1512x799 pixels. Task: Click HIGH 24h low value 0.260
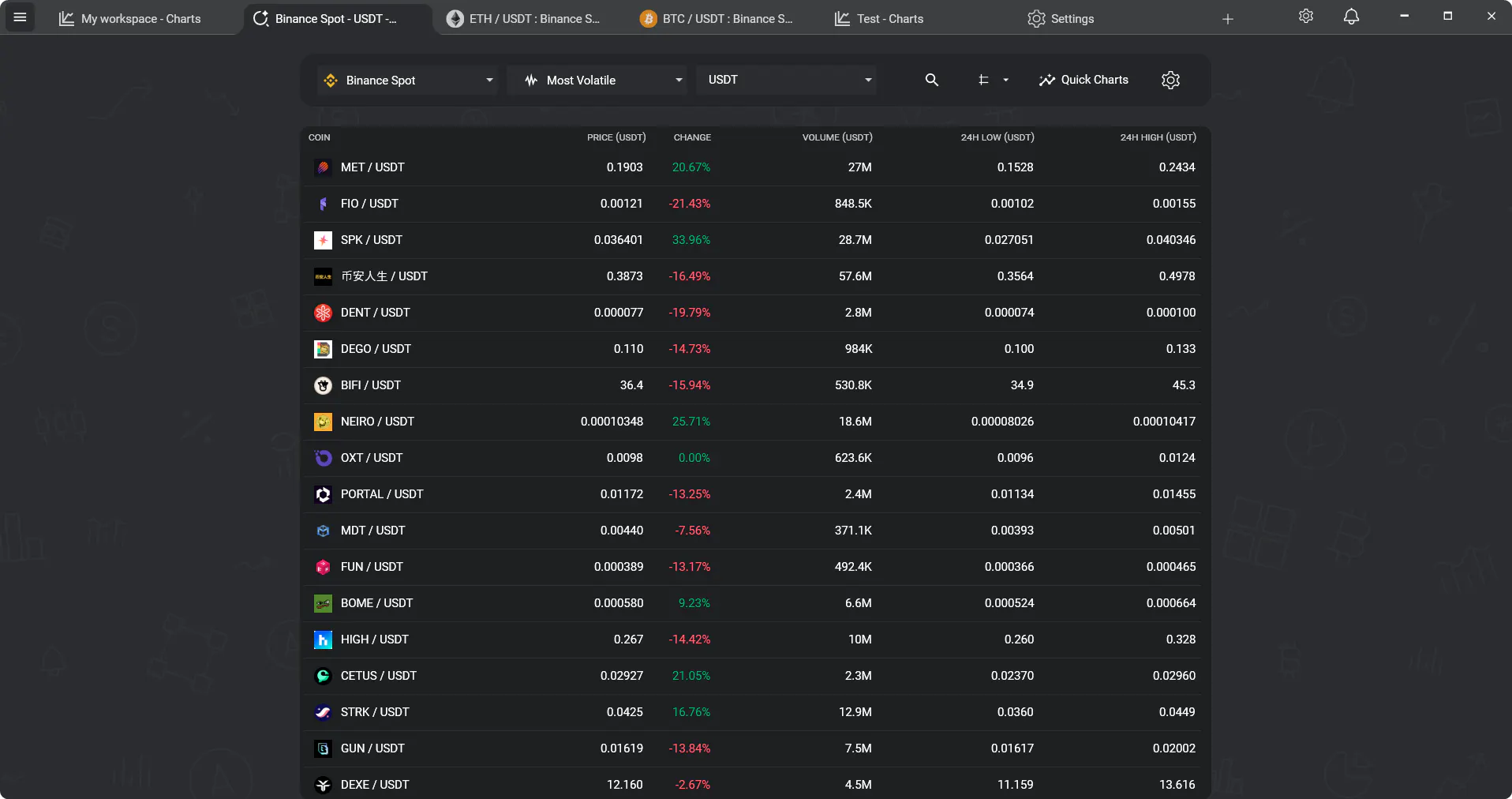coord(1019,640)
